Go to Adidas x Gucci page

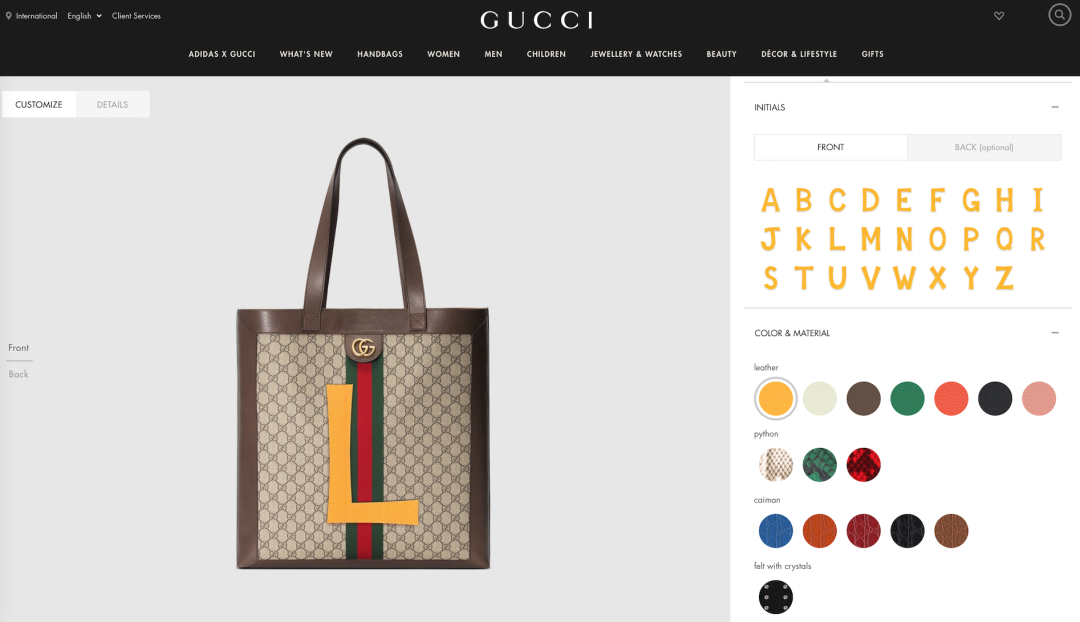pos(222,54)
